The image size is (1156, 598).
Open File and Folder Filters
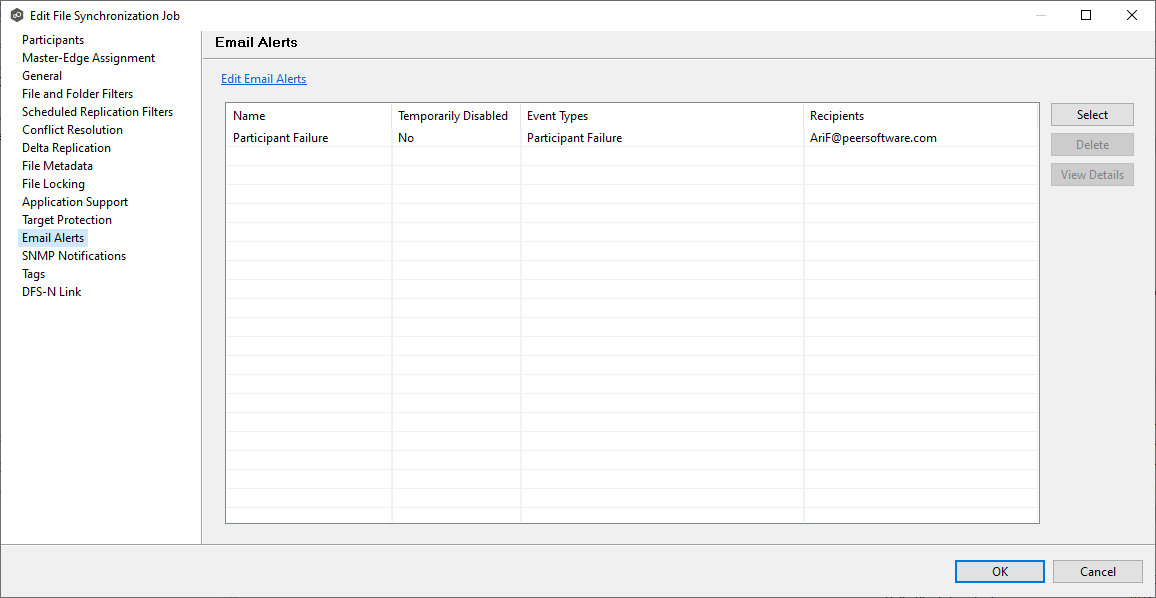pos(77,94)
